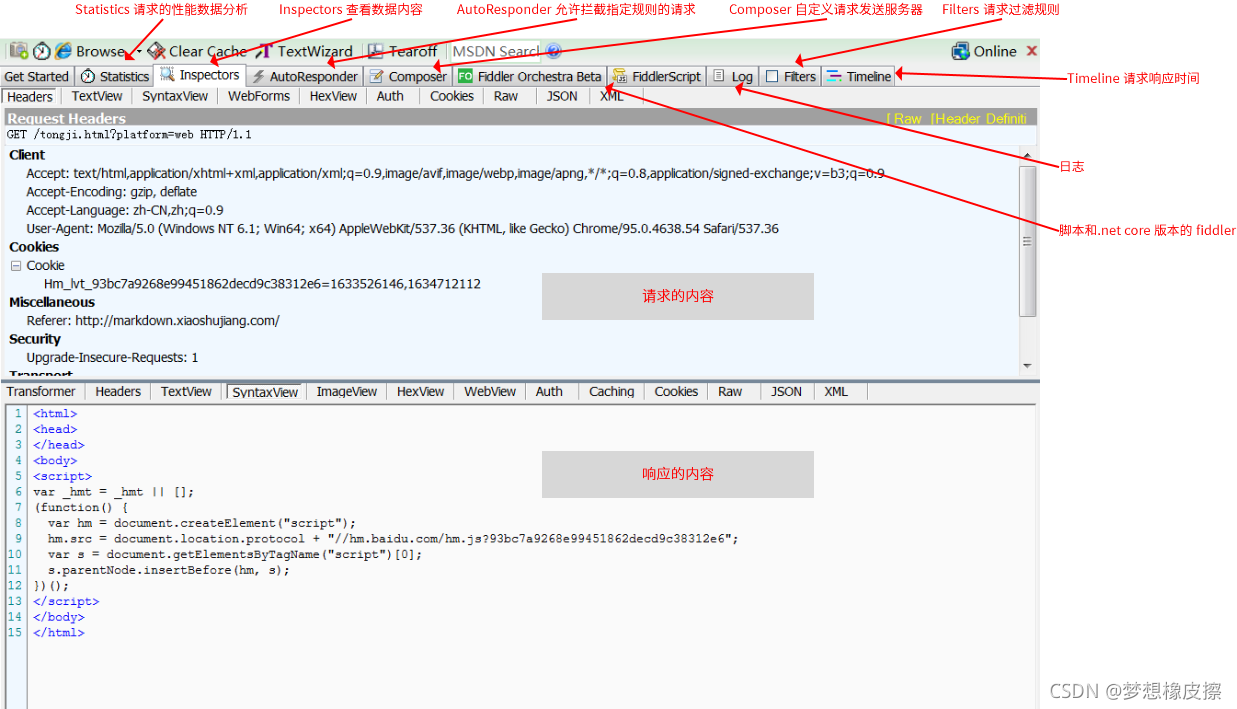This screenshot has width=1237, height=709.
Task: Open the WebForms request tab
Action: coord(259,96)
